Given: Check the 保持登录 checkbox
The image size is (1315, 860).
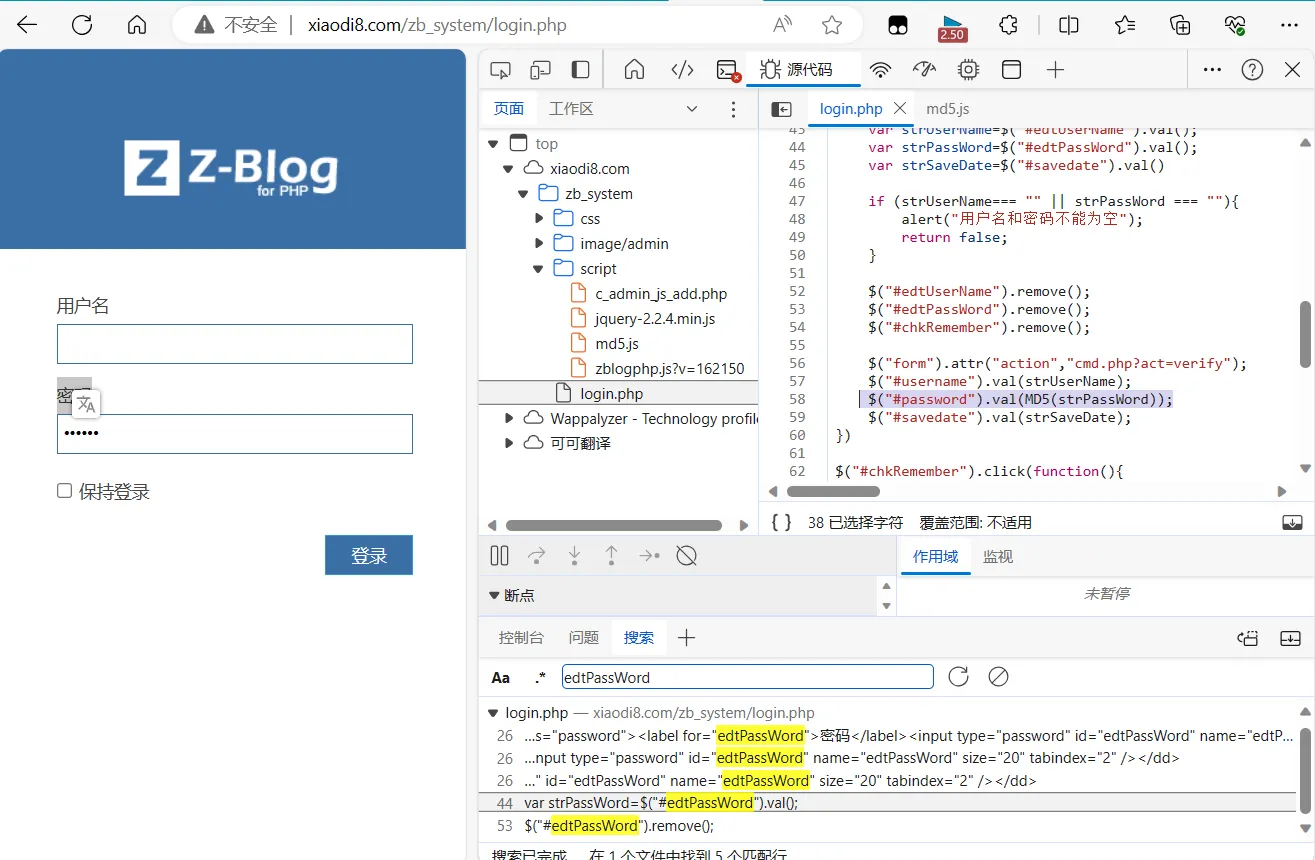Looking at the screenshot, I should (65, 491).
